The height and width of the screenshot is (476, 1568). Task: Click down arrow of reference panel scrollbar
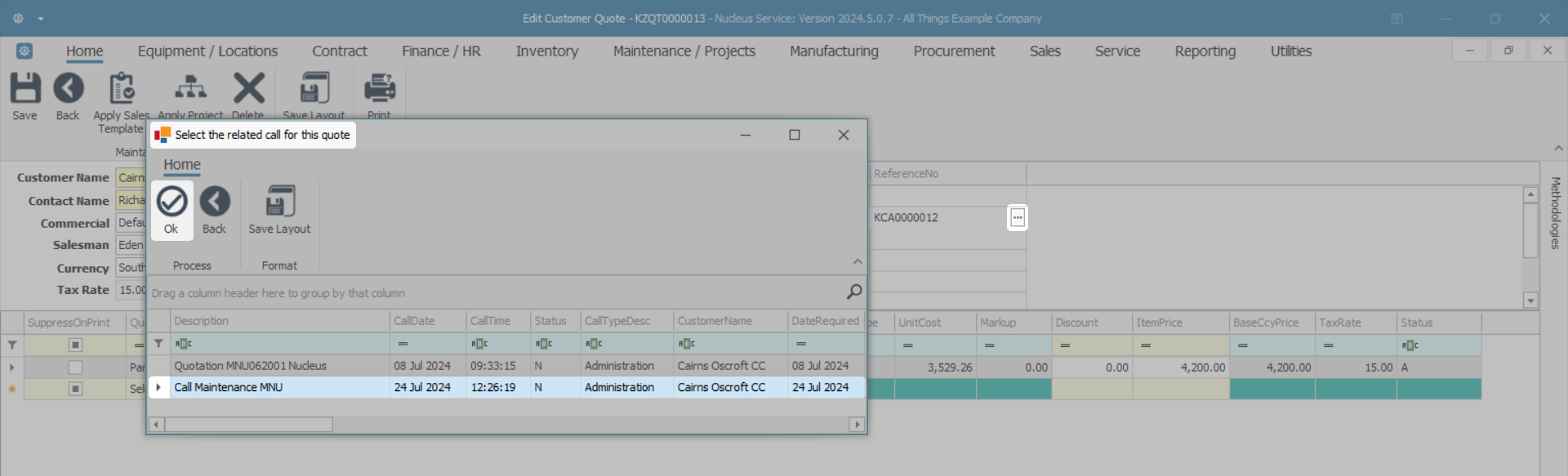tap(1530, 300)
